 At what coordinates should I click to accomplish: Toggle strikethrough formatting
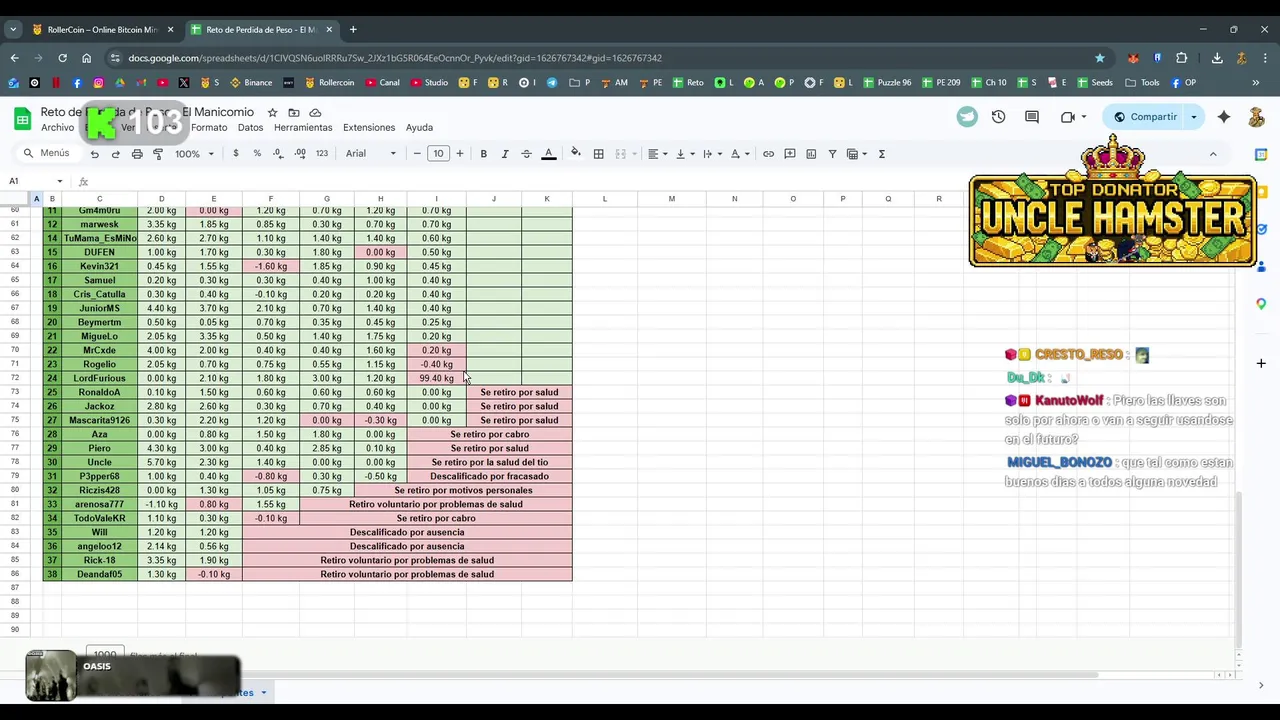[526, 154]
